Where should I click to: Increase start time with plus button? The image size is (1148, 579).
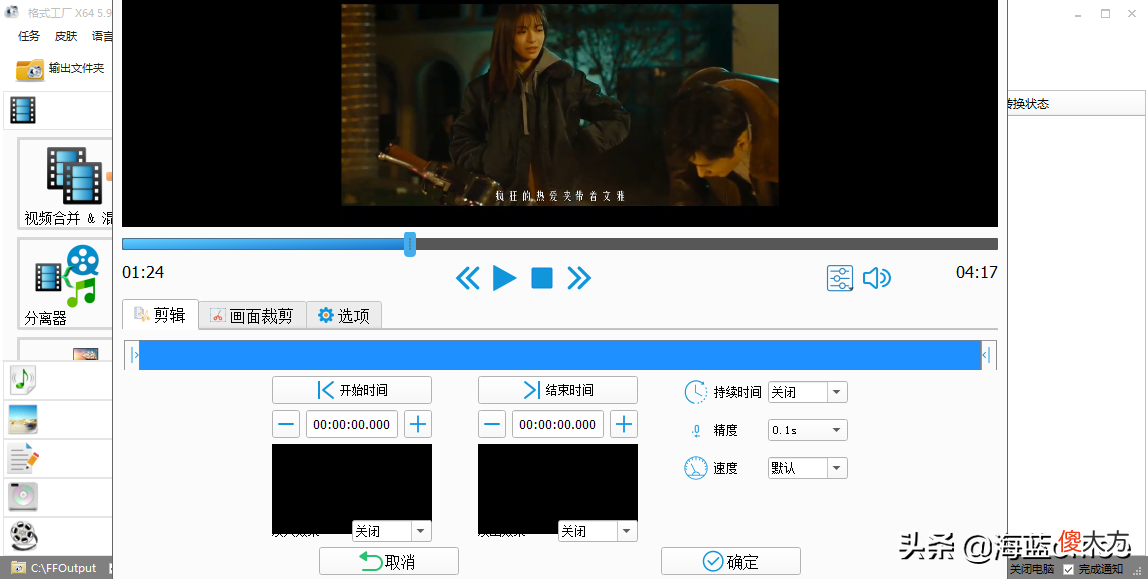(418, 425)
